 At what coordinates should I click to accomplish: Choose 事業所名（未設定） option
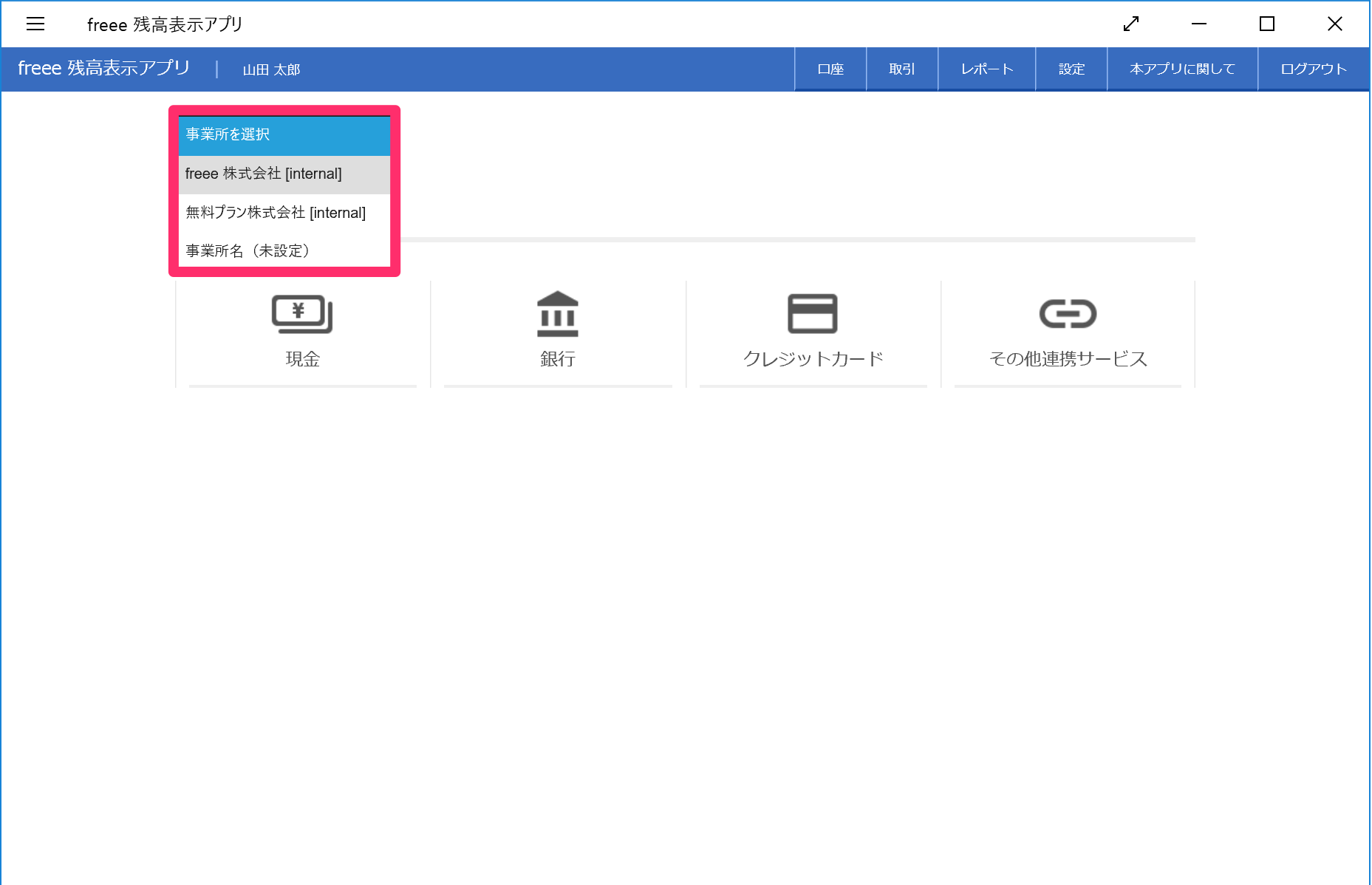click(x=284, y=250)
